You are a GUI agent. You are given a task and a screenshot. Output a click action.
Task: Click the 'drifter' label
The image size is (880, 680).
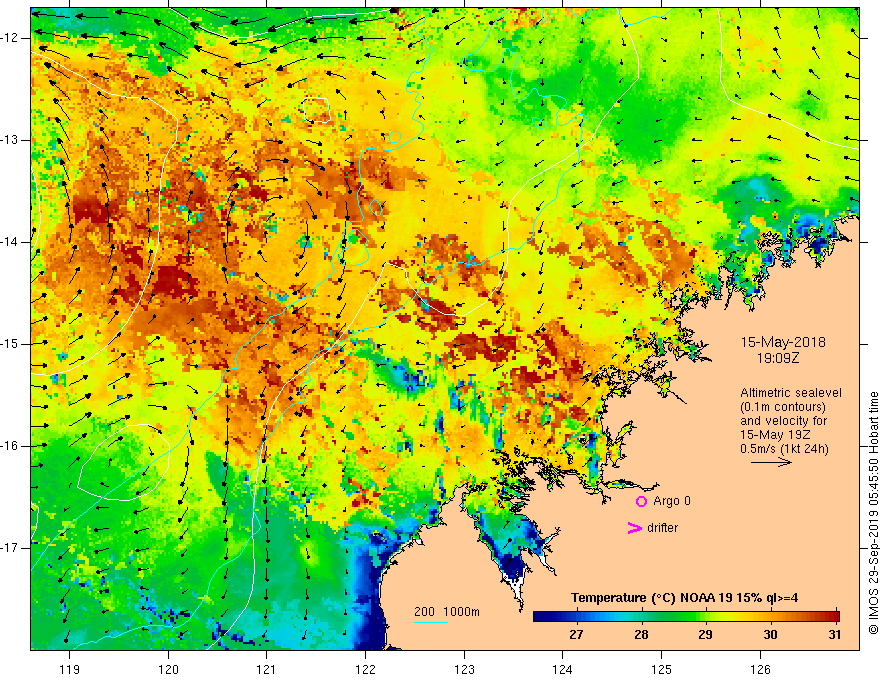[x=662, y=528]
